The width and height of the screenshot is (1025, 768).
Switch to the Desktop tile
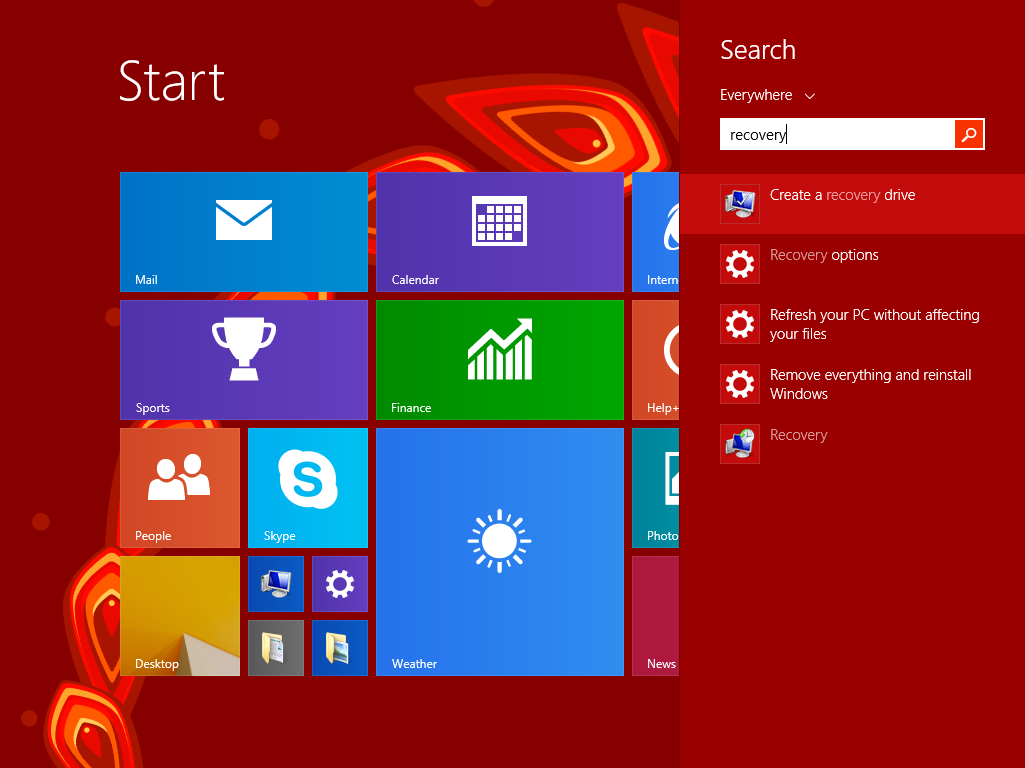(179, 615)
